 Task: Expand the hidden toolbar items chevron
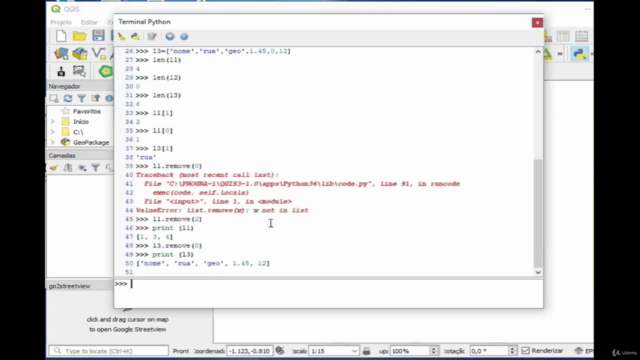560,53
